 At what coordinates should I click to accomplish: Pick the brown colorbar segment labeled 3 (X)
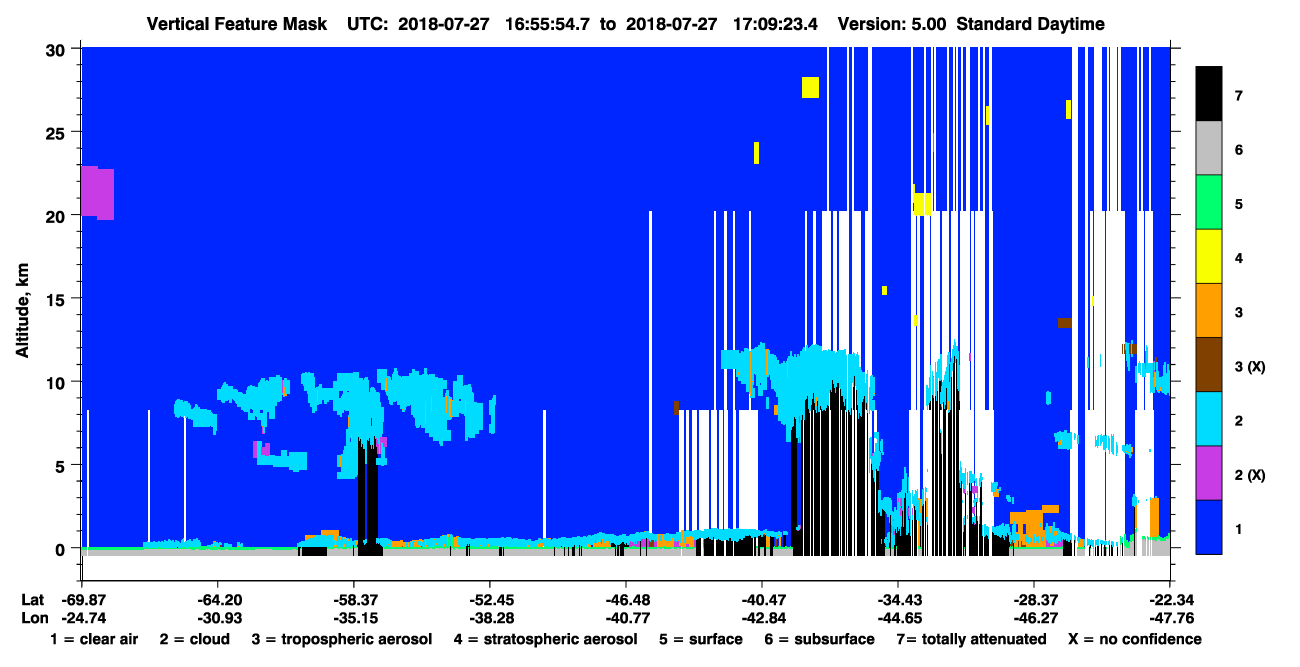pyautogui.click(x=1209, y=365)
